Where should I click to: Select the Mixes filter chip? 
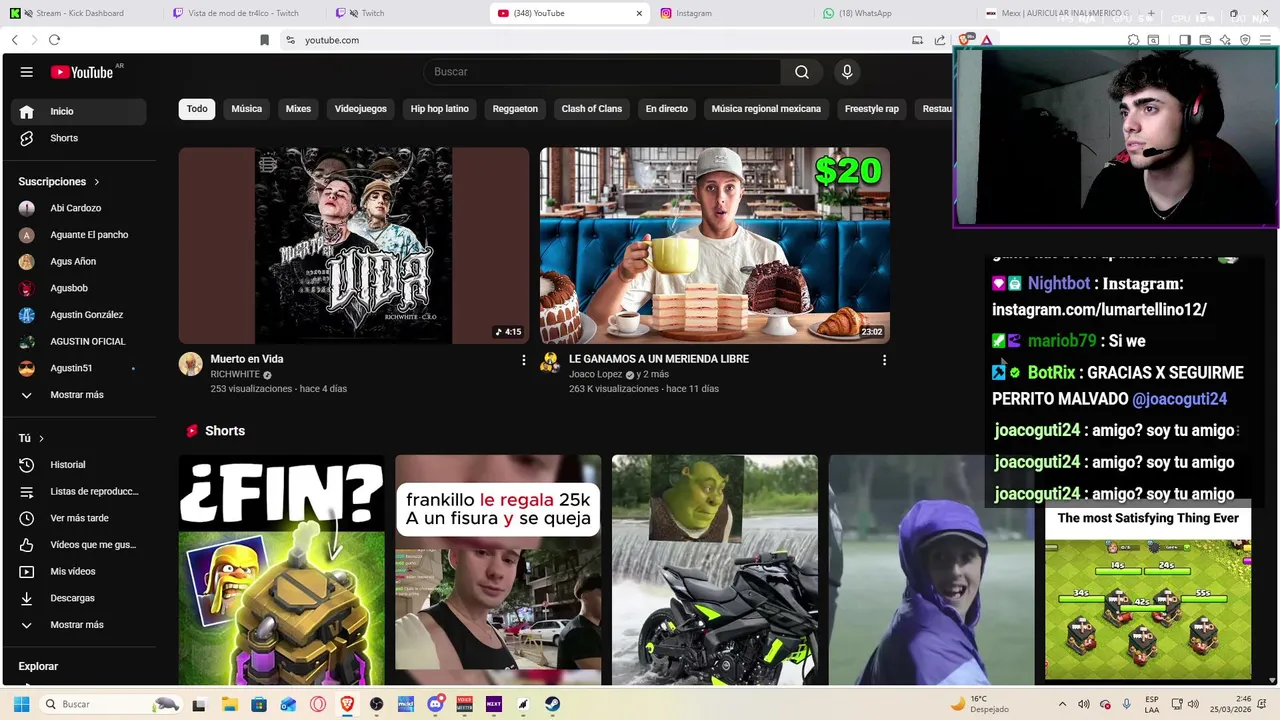coord(298,109)
